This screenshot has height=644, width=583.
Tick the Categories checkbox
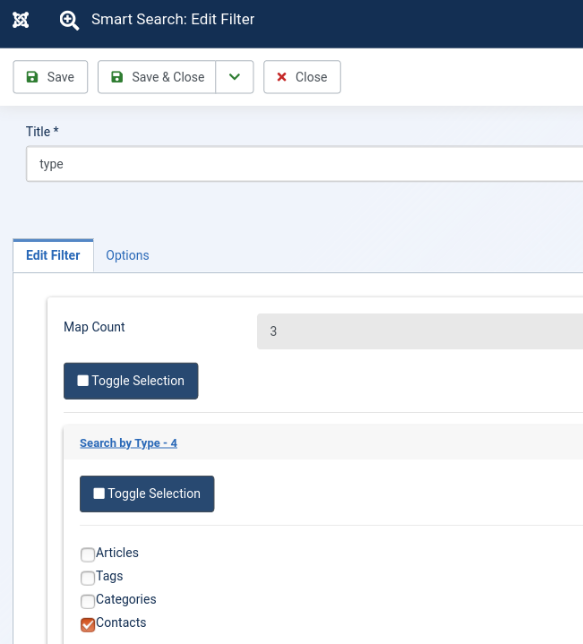coord(88,601)
